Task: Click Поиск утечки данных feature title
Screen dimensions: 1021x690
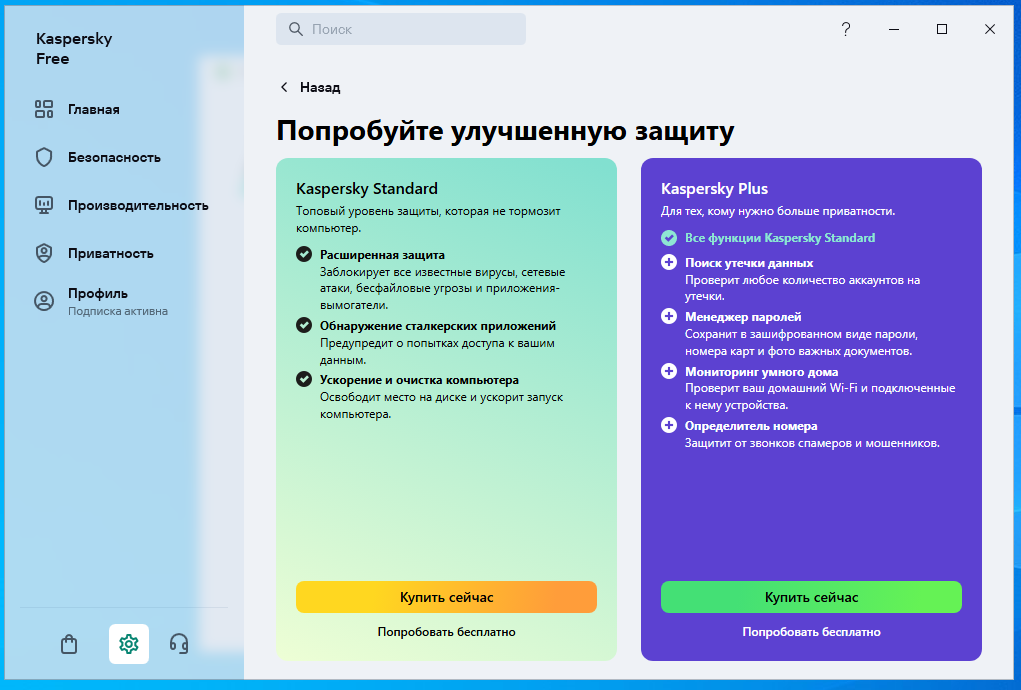Action: (x=749, y=263)
